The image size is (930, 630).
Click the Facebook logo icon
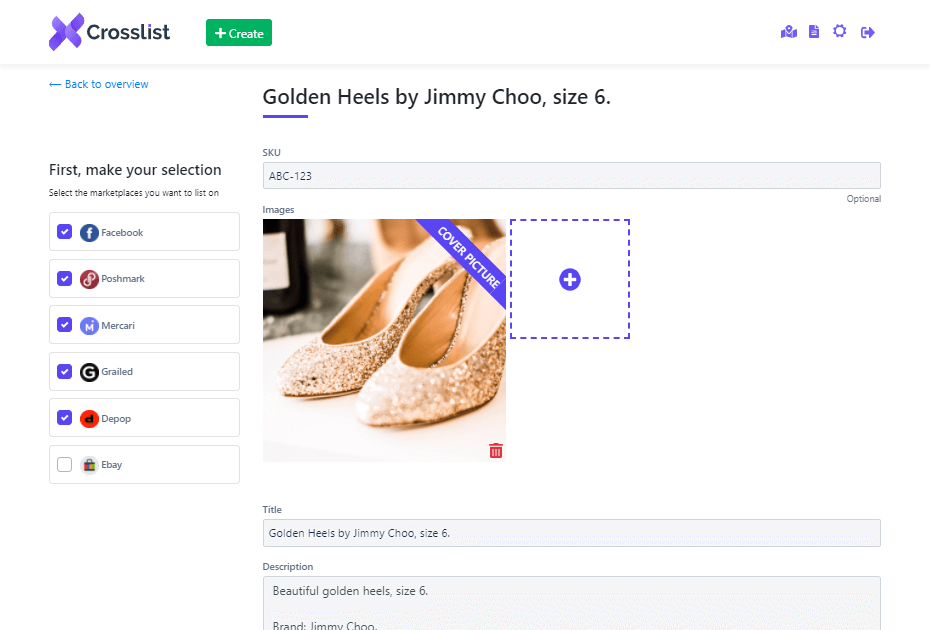click(x=89, y=233)
